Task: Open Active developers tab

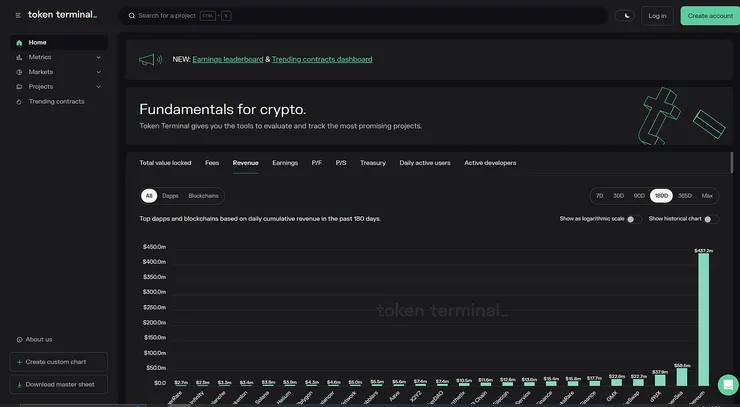Action: [x=490, y=163]
